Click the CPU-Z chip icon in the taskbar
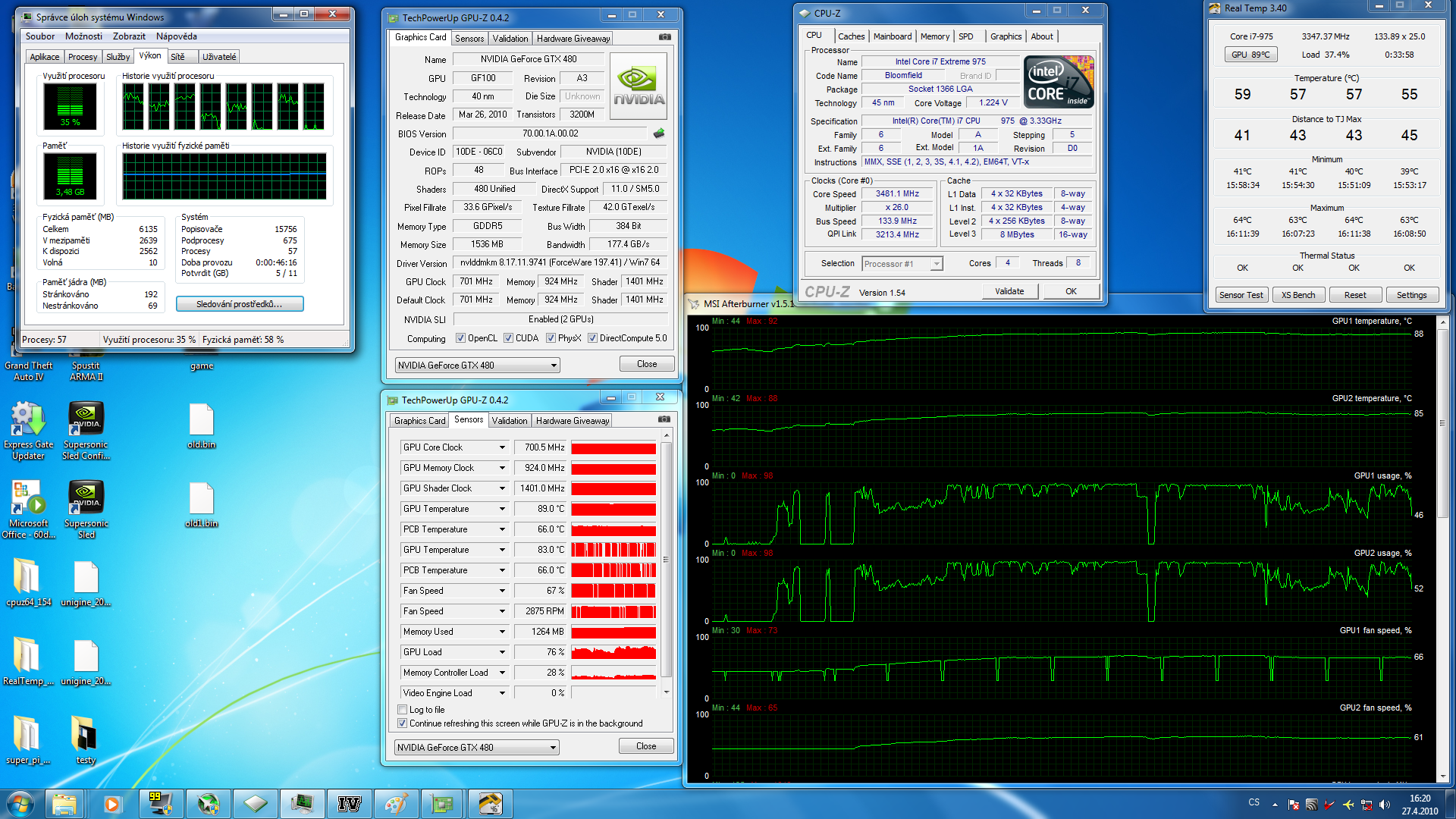Viewport: 1456px width, 819px height. [x=256, y=804]
